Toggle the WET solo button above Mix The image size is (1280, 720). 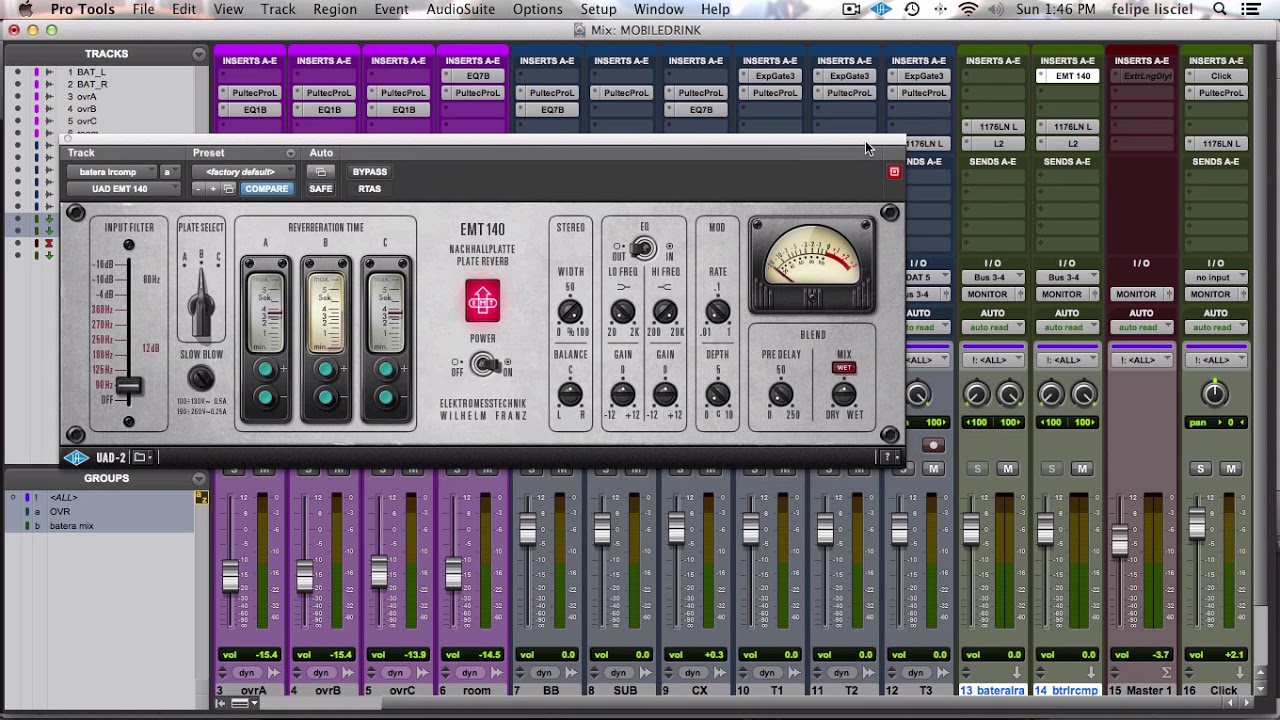(844, 367)
